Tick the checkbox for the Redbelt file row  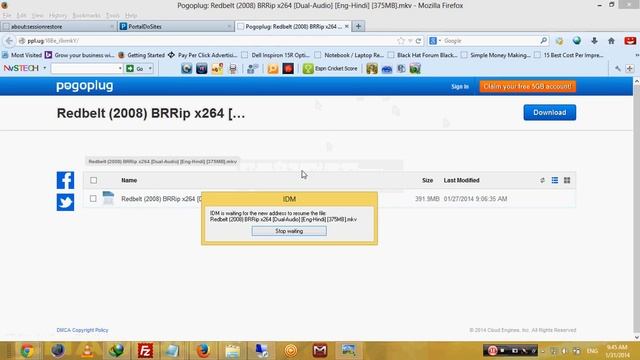coord(93,199)
